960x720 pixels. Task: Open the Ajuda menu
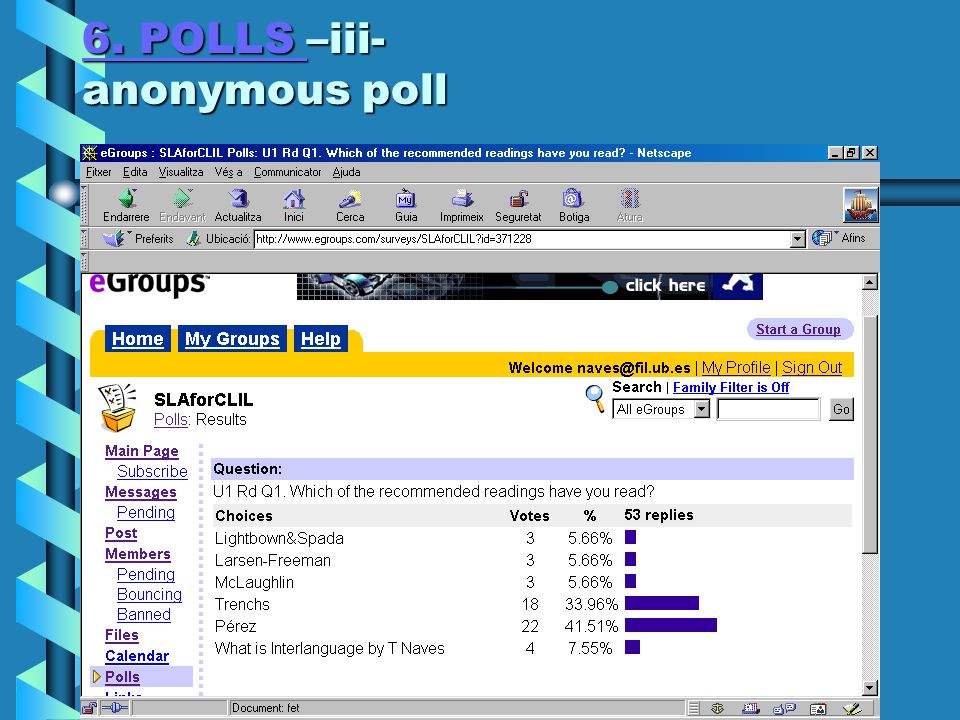(x=347, y=172)
